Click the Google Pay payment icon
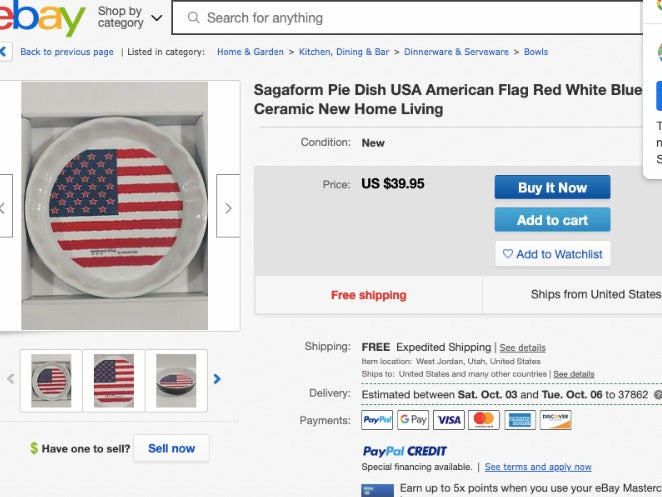 click(413, 420)
